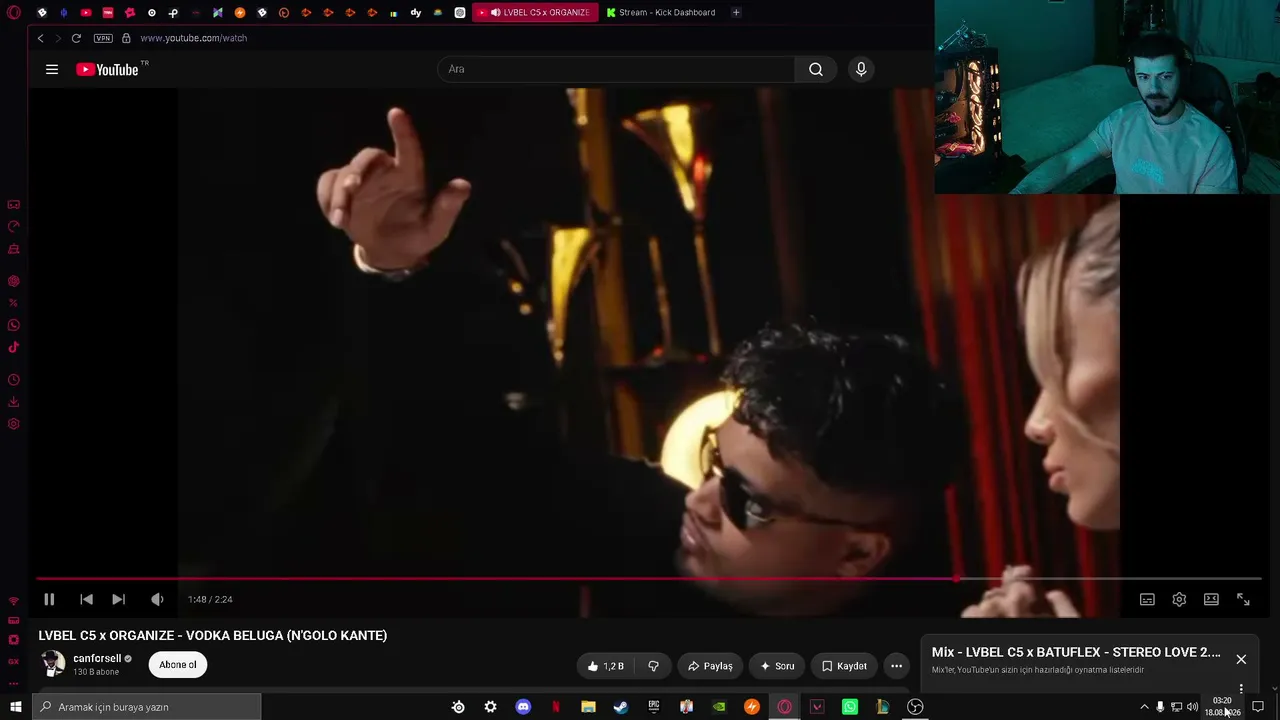
Task: Pause the YouTube video
Action: coord(49,599)
